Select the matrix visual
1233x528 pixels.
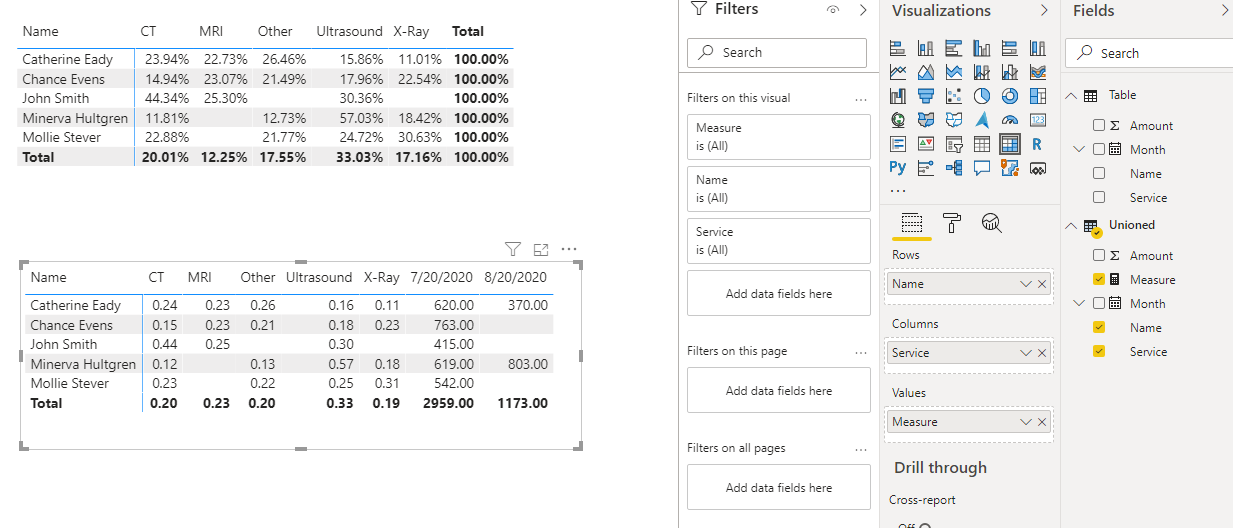coord(1009,144)
